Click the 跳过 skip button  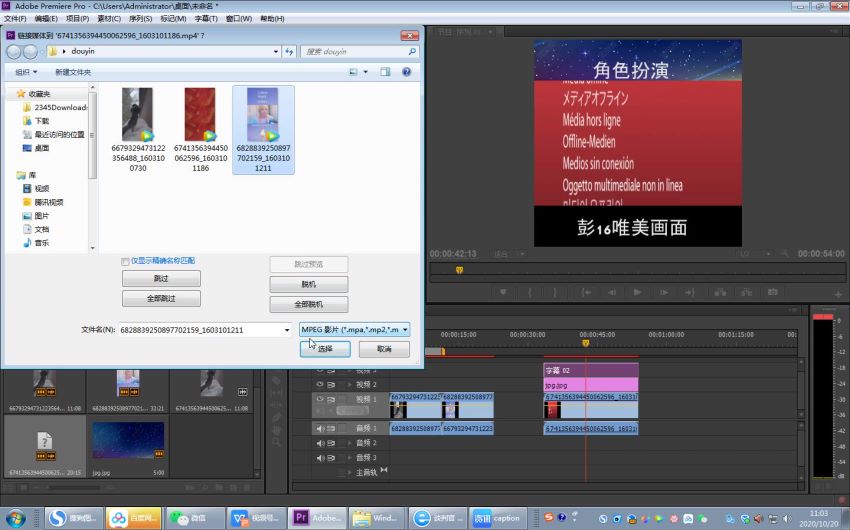(x=161, y=279)
